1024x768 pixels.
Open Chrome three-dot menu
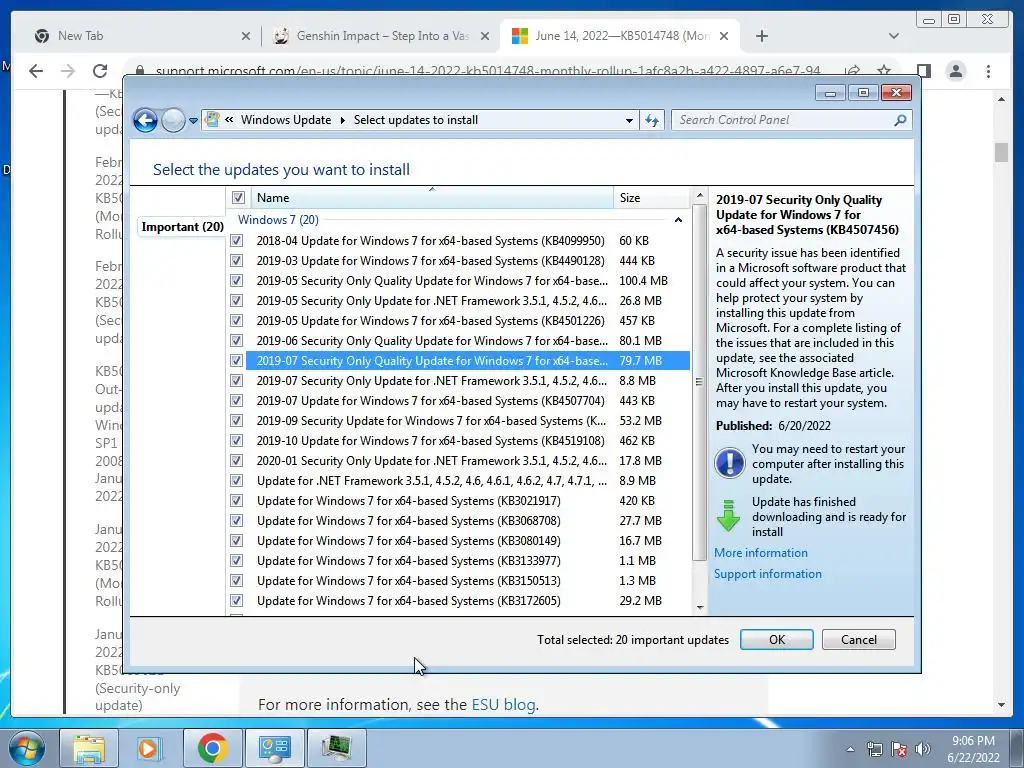[x=988, y=71]
